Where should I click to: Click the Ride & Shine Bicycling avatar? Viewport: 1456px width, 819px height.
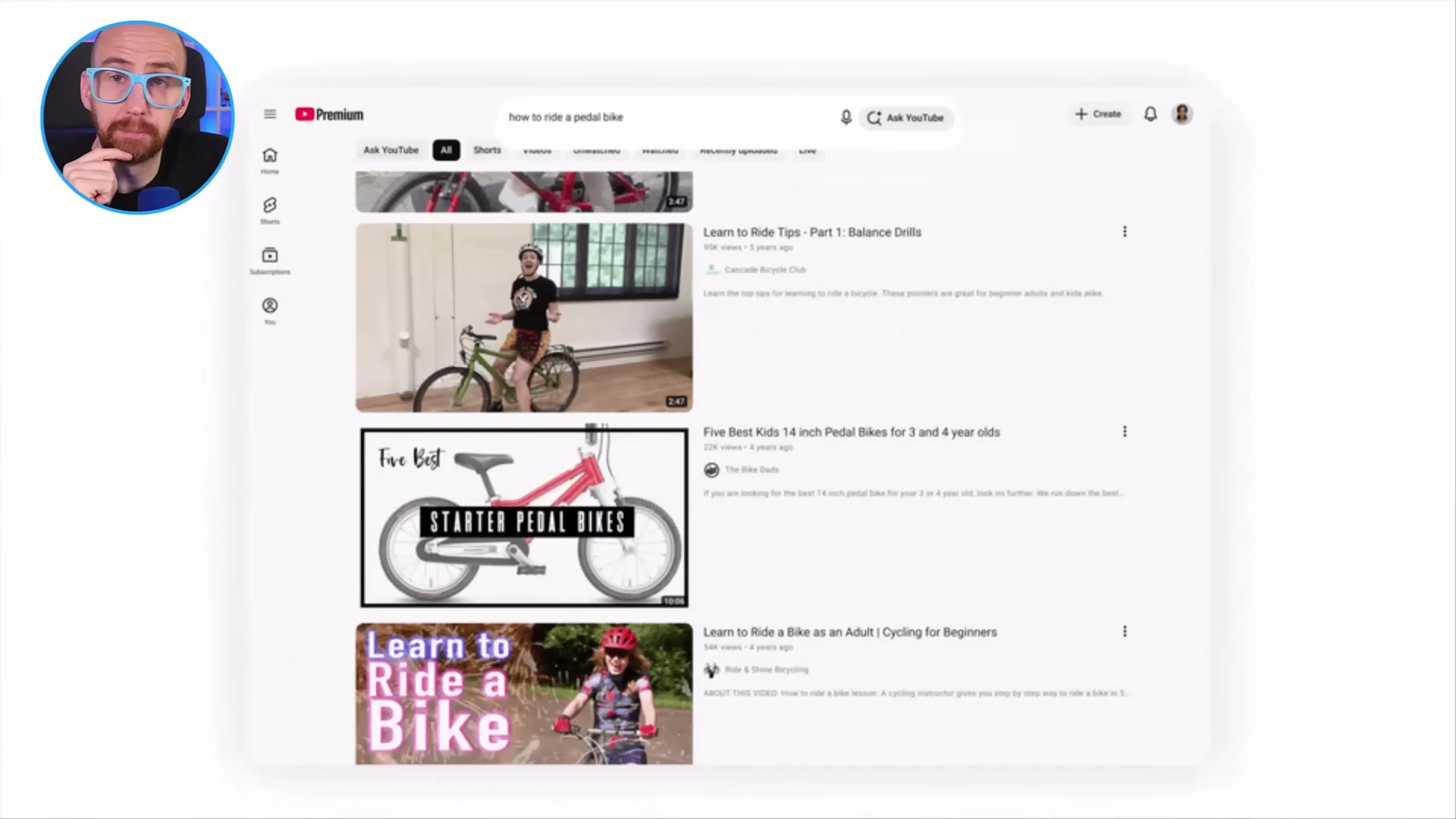(x=711, y=670)
